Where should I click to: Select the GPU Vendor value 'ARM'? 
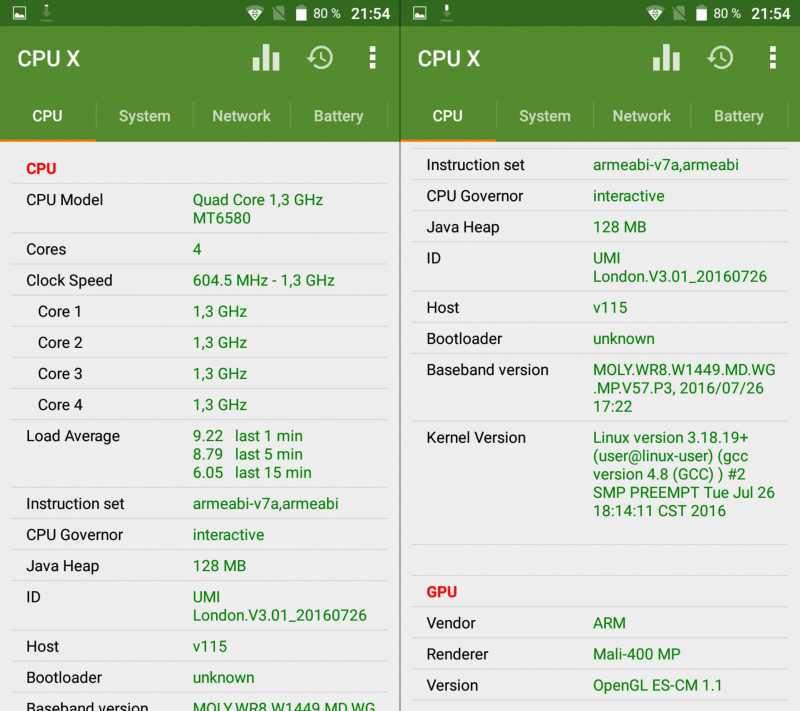609,623
